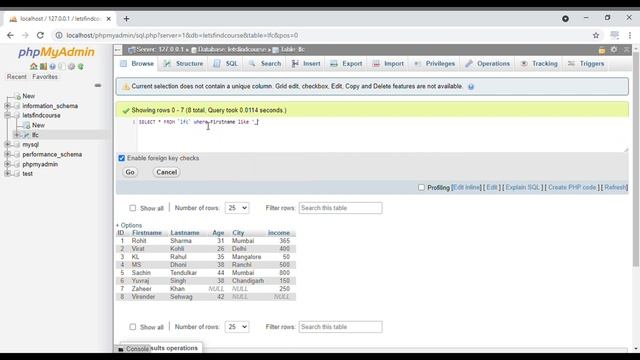
Task: Open upper Number of rows dropdown
Action: point(237,208)
